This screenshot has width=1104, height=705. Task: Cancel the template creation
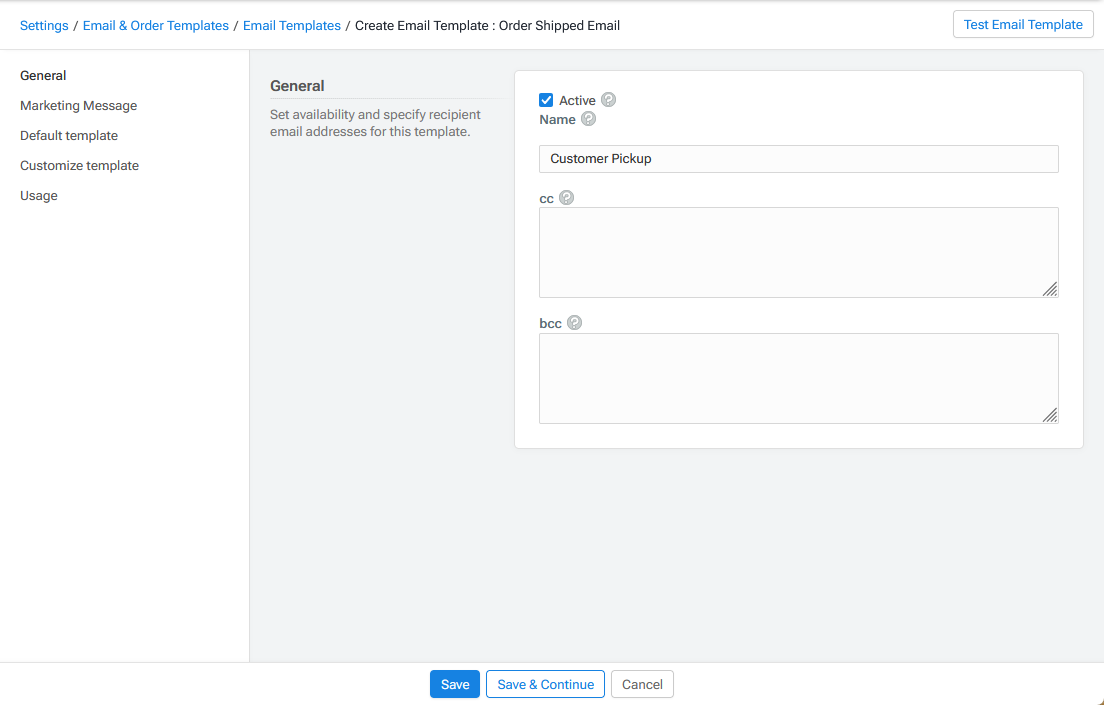click(x=641, y=684)
